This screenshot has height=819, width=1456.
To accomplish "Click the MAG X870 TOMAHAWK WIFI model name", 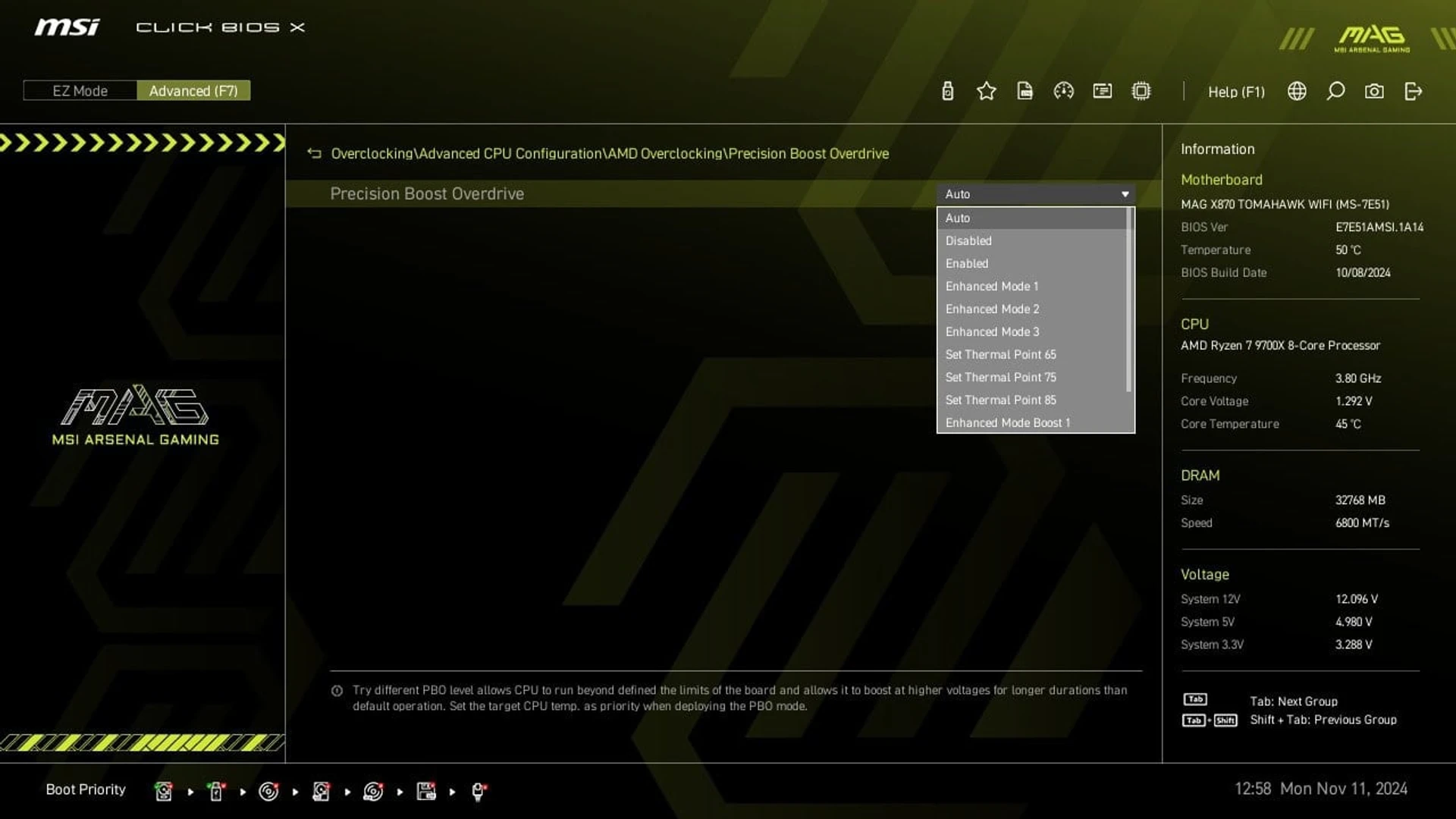I will (1285, 204).
